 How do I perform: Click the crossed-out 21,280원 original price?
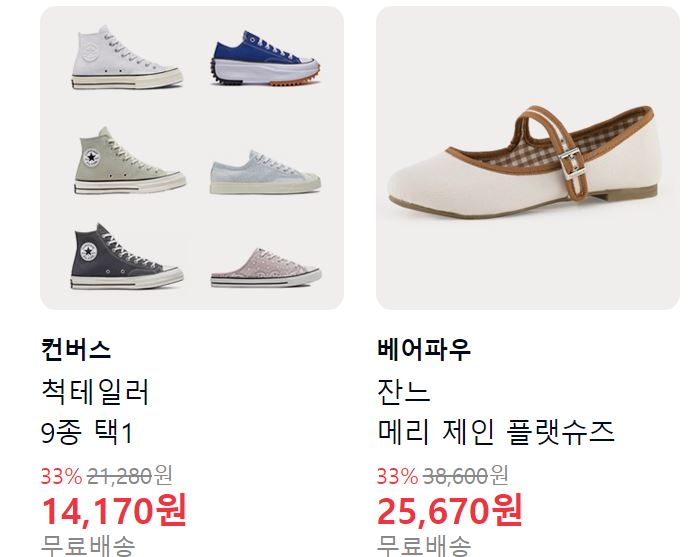click(129, 476)
